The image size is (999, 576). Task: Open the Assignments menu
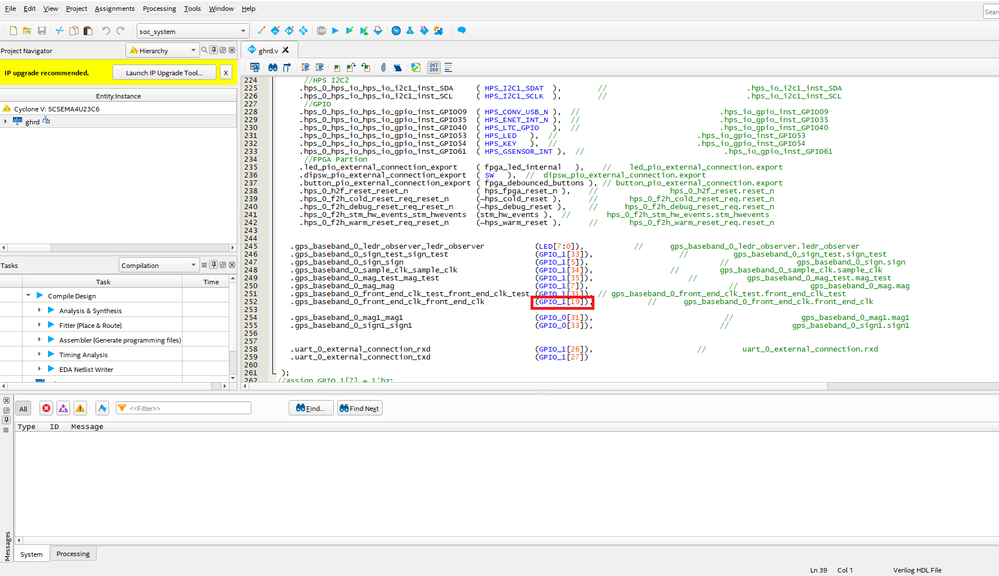(114, 8)
